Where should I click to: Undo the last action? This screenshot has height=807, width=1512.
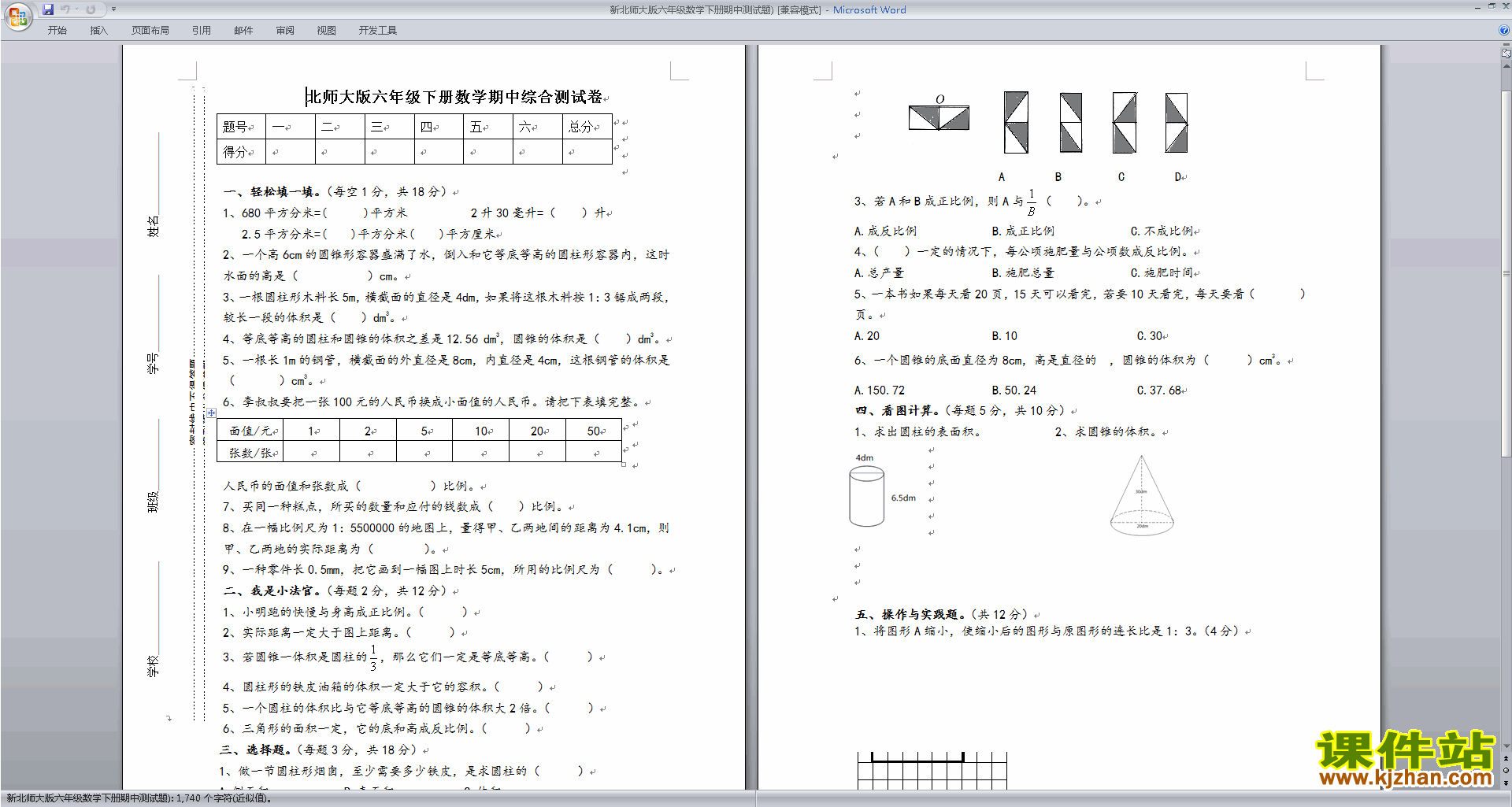tap(65, 9)
